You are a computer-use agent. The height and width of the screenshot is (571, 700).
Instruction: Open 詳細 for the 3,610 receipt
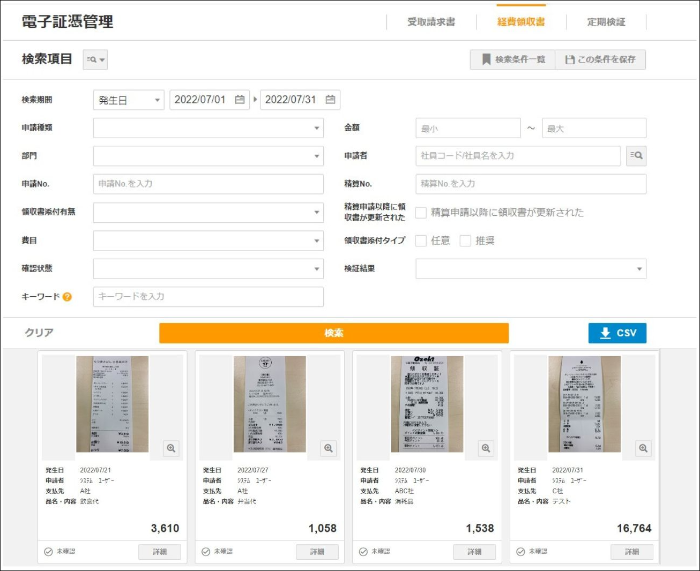(x=159, y=552)
